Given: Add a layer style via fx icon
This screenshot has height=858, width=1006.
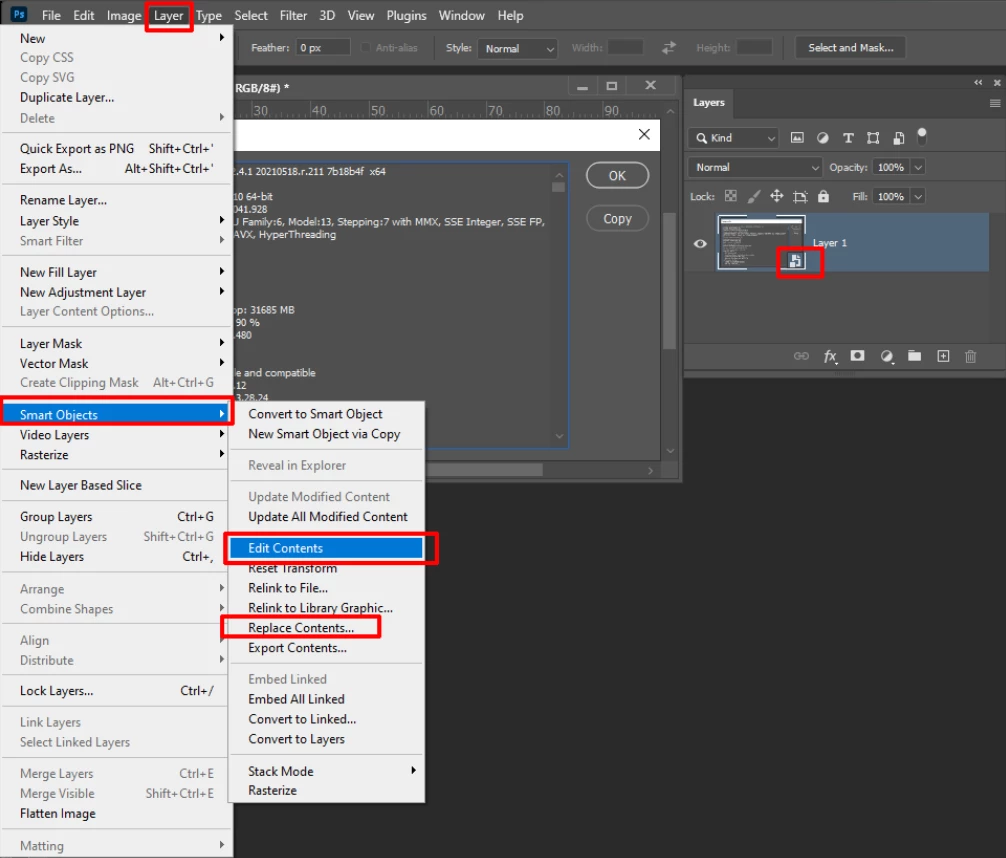Looking at the screenshot, I should point(830,356).
